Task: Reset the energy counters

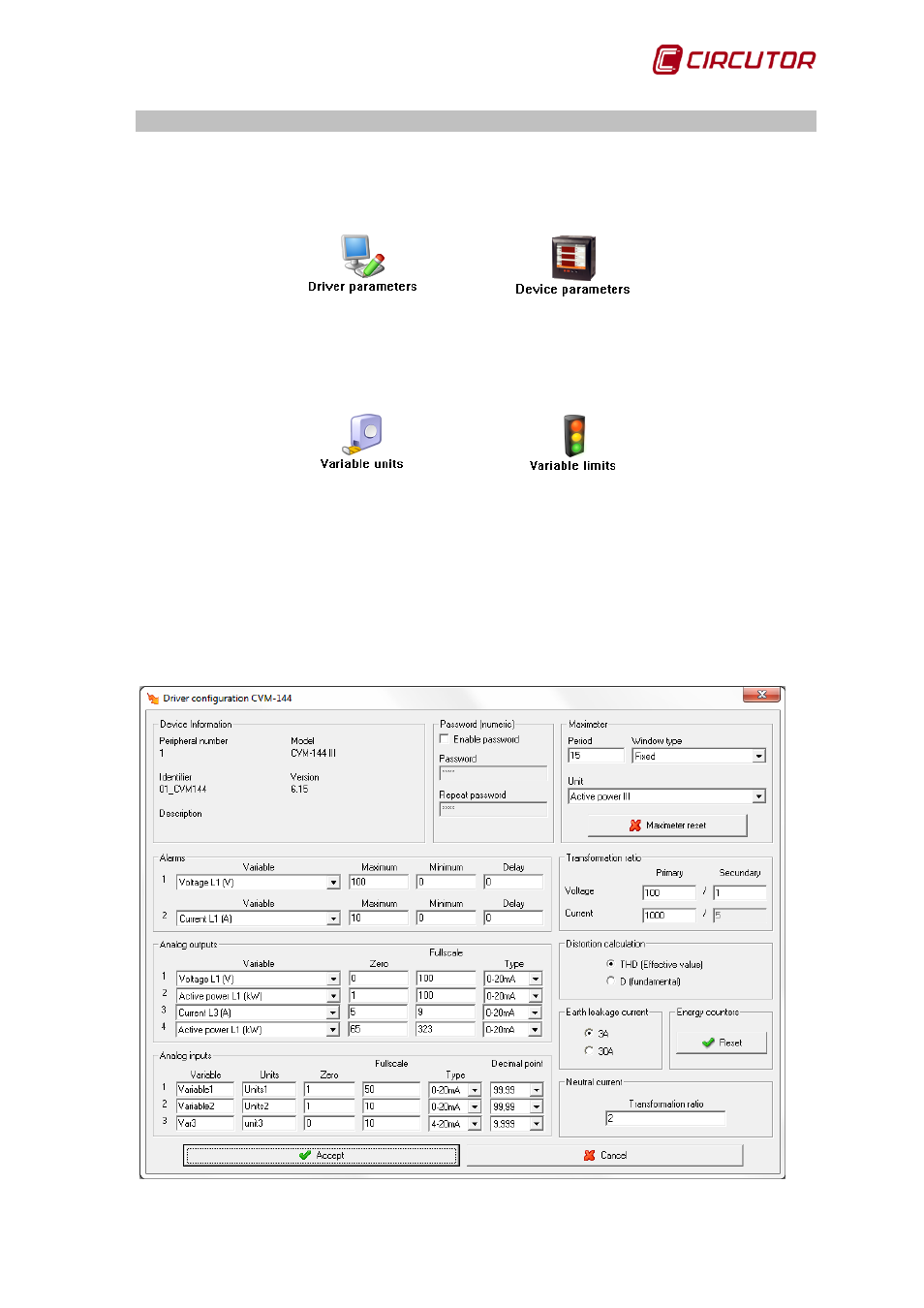Action: 722,1043
